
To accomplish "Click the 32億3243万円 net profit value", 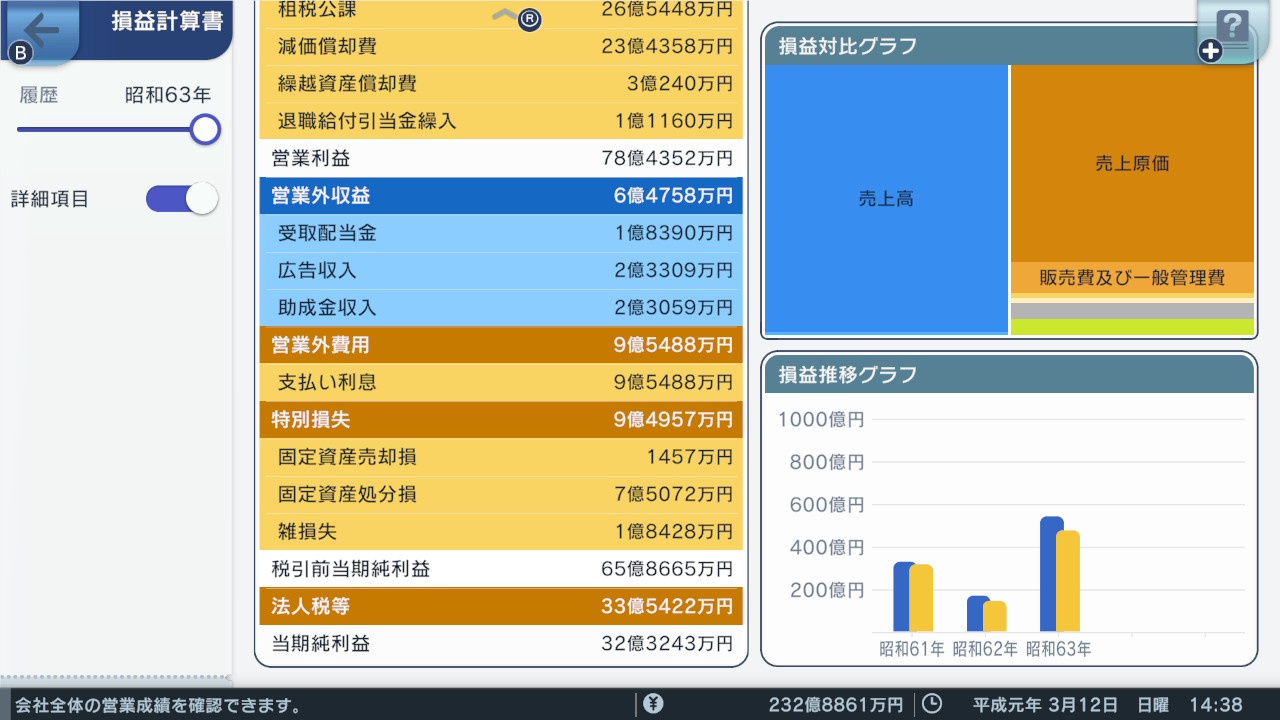I will [667, 643].
